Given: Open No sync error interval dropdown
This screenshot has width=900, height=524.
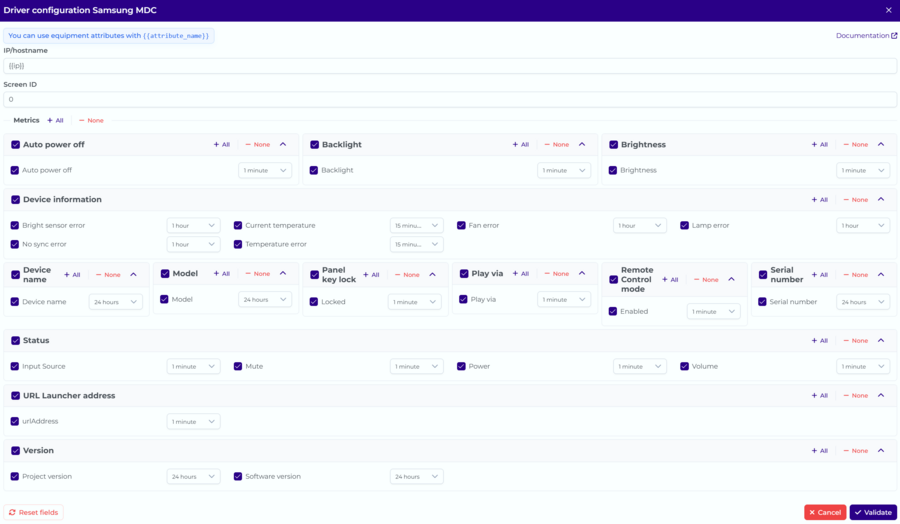Looking at the screenshot, I should tap(193, 244).
